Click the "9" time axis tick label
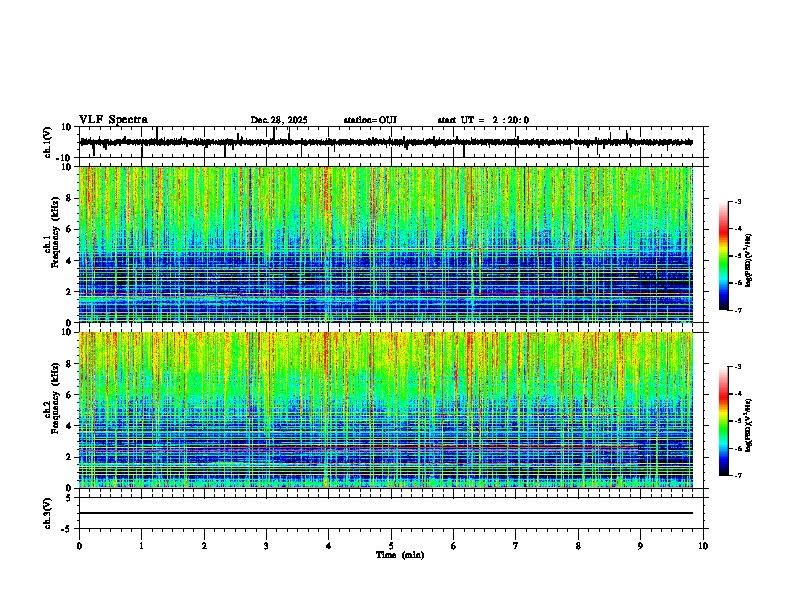Screen dimensions: 792x612 click(x=640, y=546)
